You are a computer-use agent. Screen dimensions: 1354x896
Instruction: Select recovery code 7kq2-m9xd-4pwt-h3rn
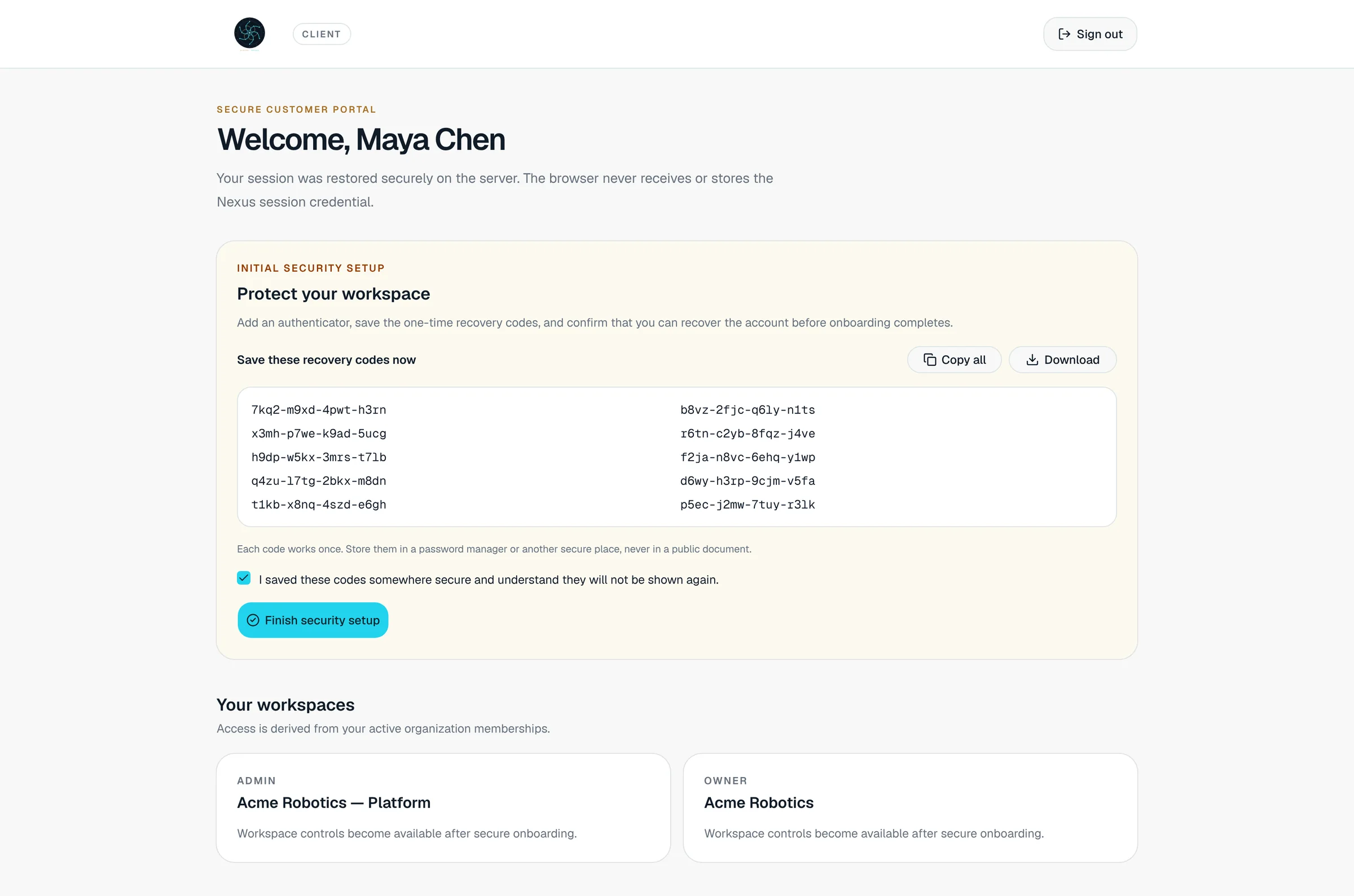319,410
